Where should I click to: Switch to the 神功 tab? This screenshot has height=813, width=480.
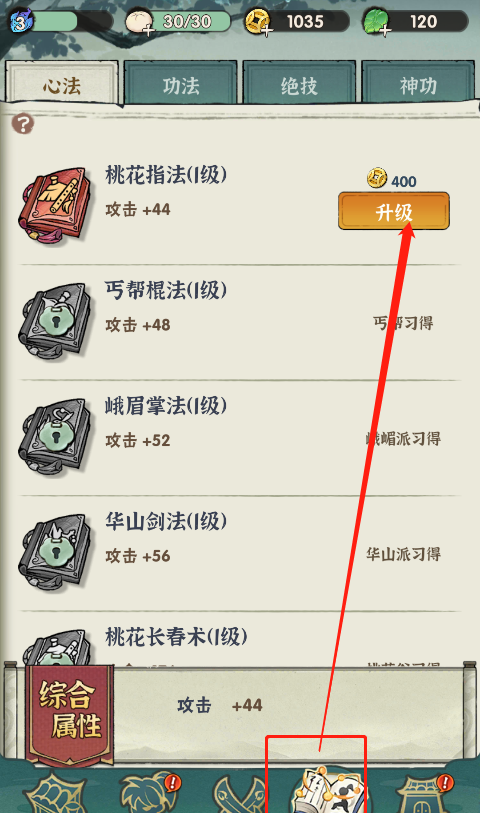(418, 83)
